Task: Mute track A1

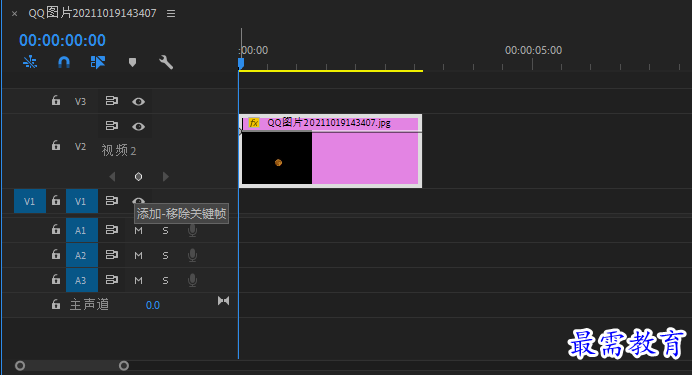Action: pos(138,230)
